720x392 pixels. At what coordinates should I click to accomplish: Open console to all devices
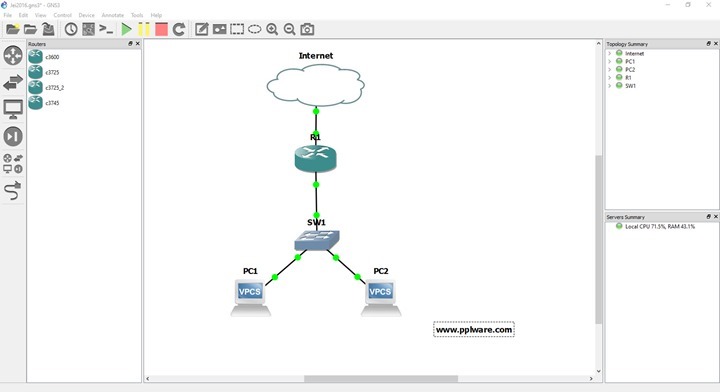106,29
